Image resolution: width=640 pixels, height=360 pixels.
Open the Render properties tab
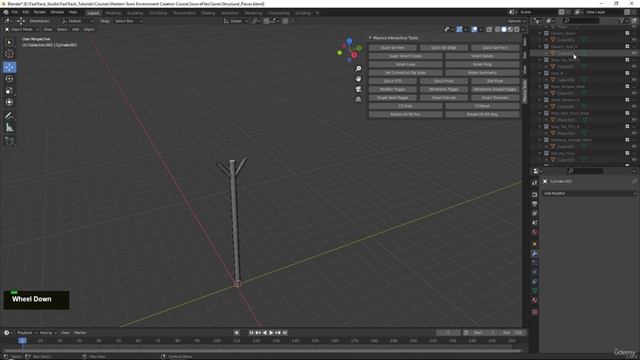pos(534,194)
